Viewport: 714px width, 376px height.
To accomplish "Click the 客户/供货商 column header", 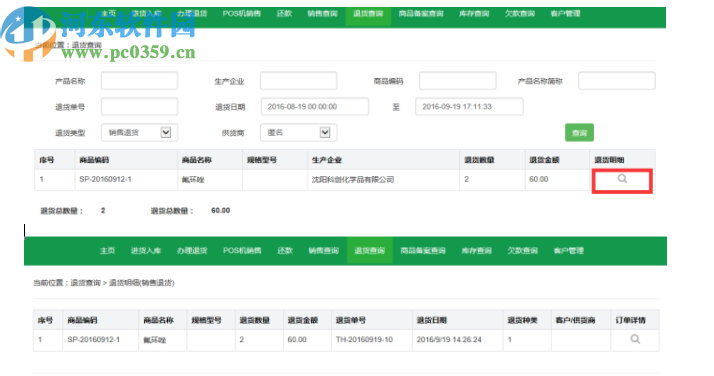I will (575, 320).
